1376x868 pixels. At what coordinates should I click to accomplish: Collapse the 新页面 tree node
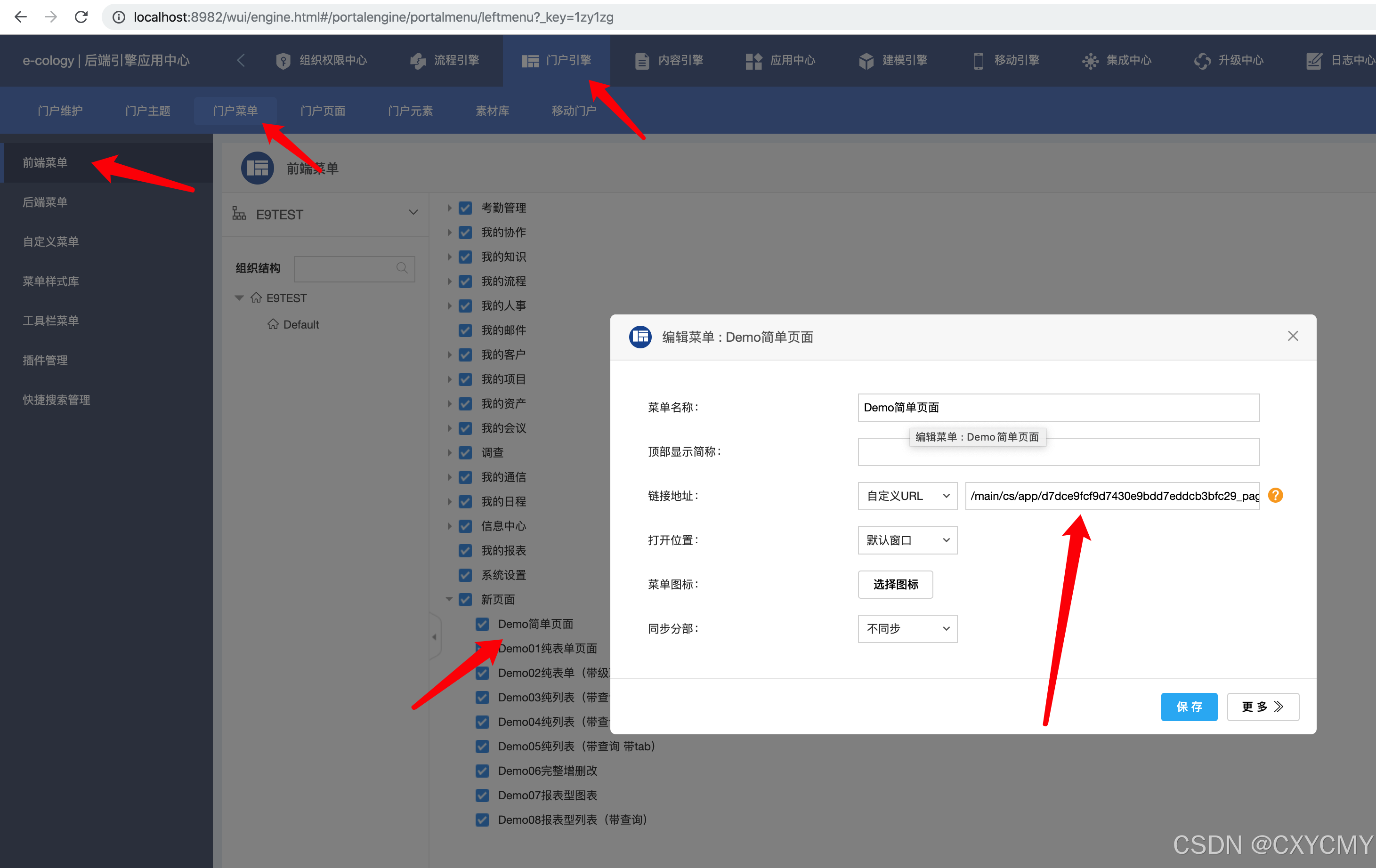pyautogui.click(x=449, y=599)
